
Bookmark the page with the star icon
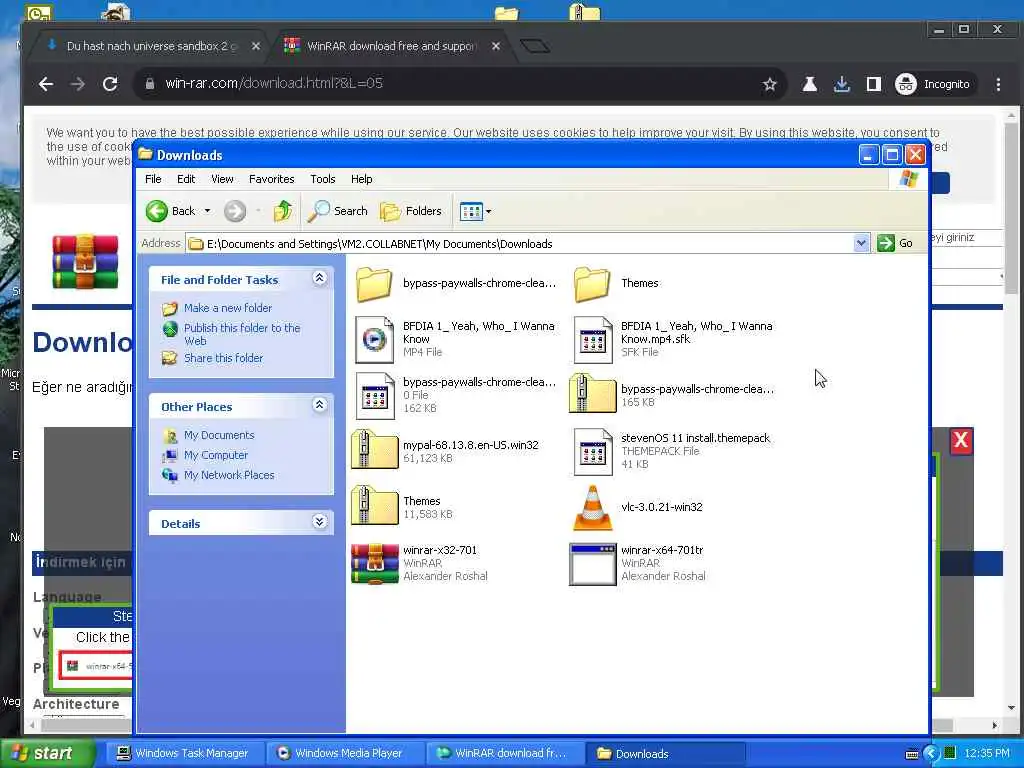tap(770, 84)
